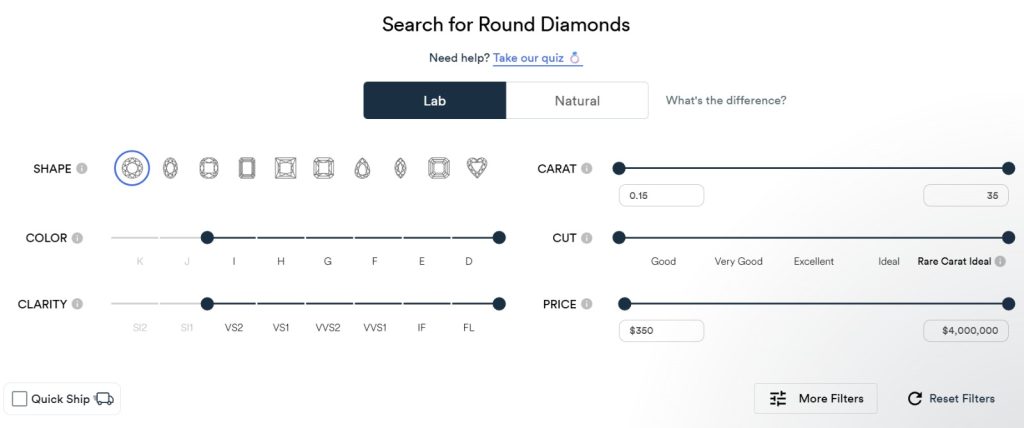Select the Lab diamonds tab

click(435, 100)
